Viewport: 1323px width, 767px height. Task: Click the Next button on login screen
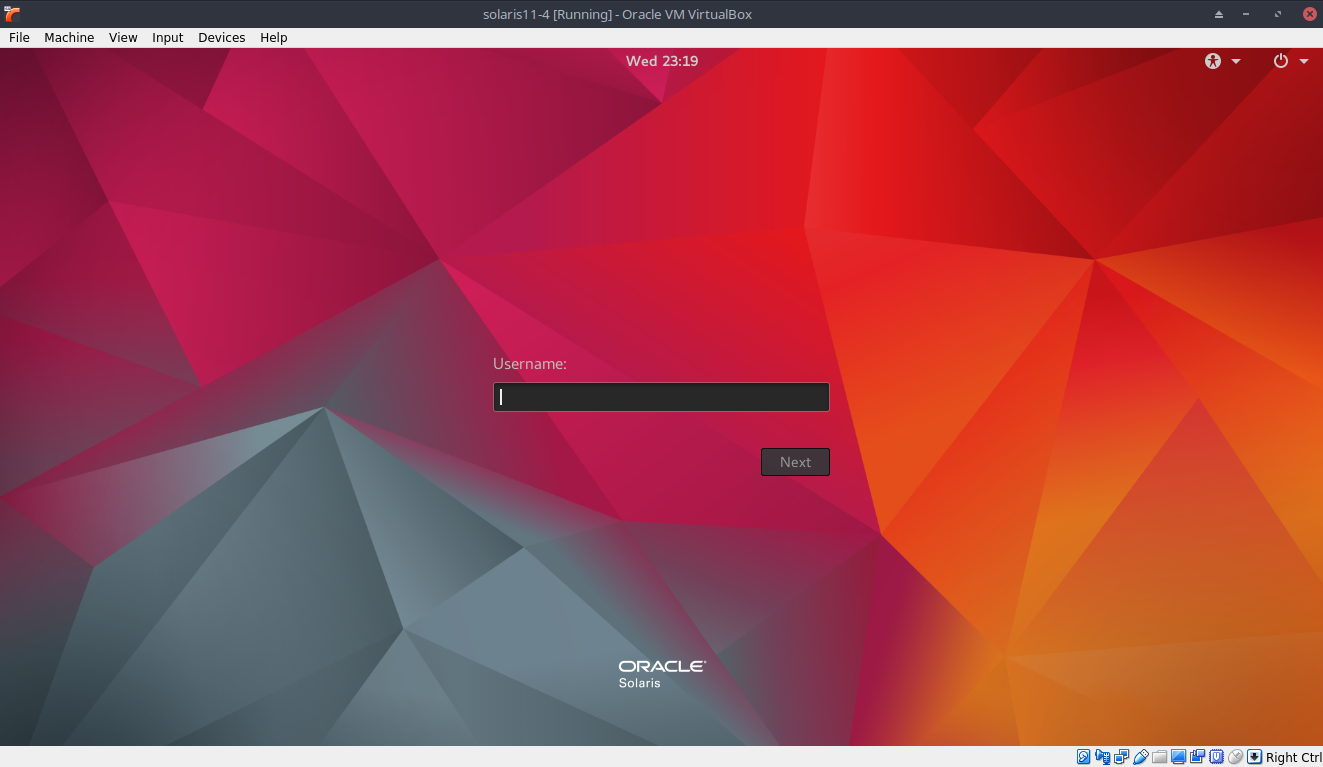[795, 462]
